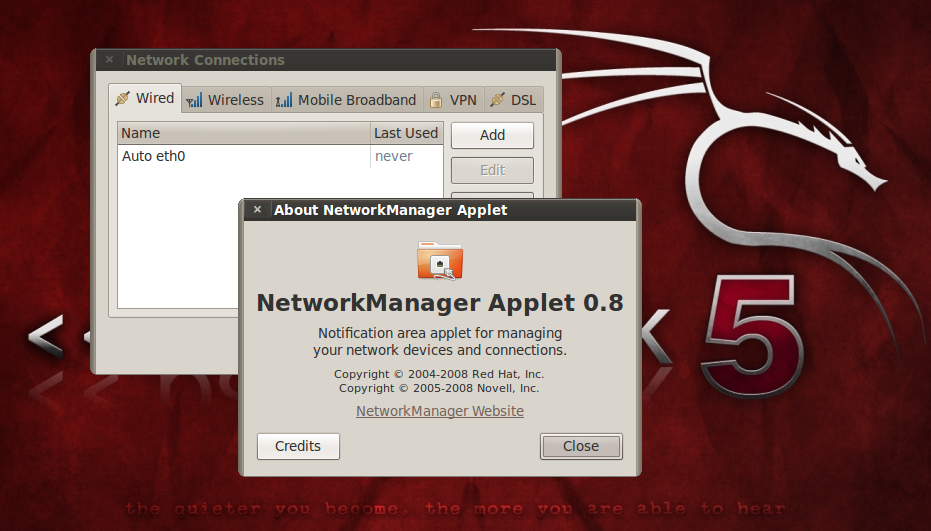Click the NetworkManager Applet logo icon
Image resolution: width=931 pixels, height=531 pixels.
click(440, 260)
